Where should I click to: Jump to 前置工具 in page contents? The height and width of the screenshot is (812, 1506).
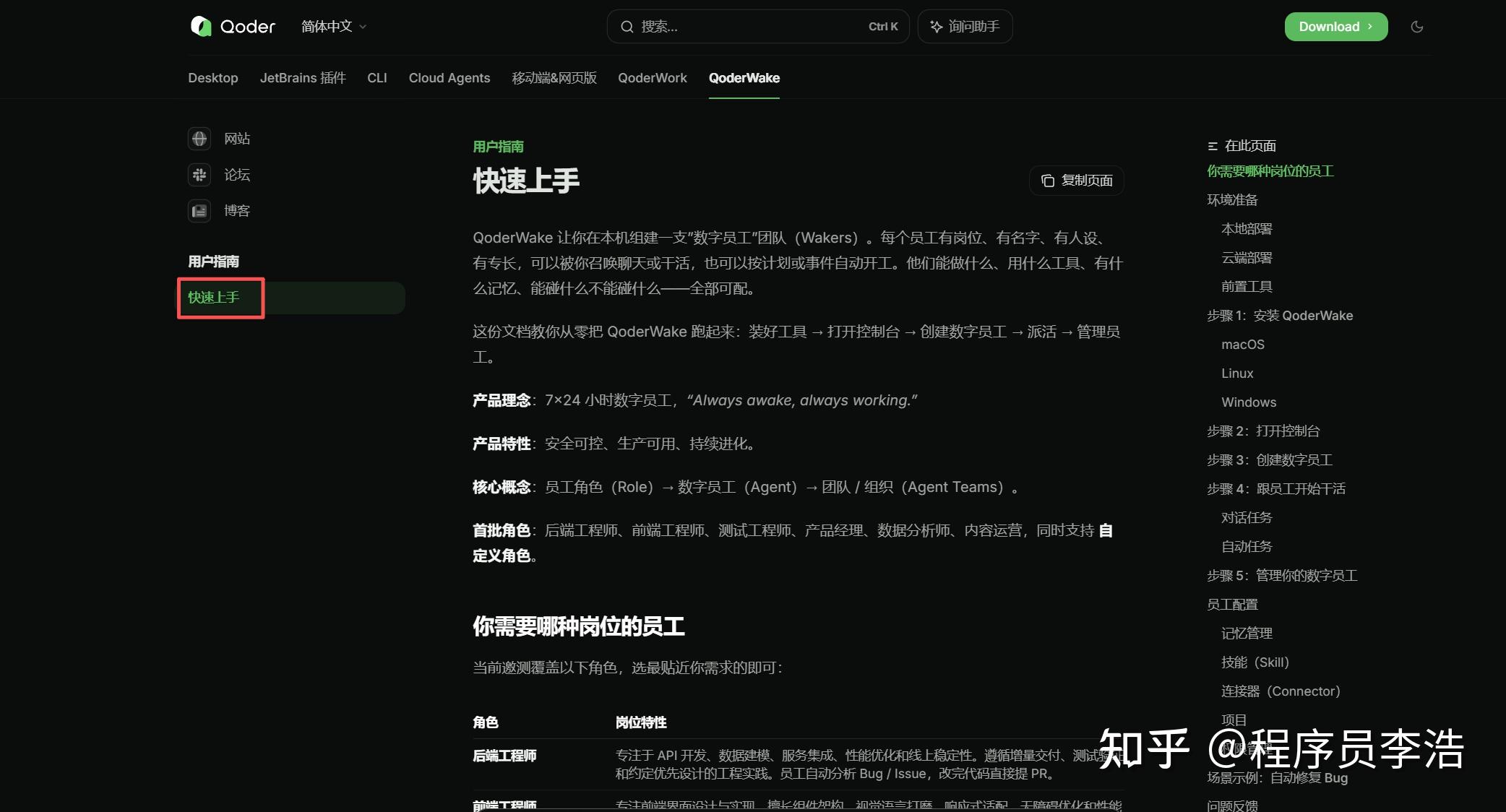tap(1247, 287)
